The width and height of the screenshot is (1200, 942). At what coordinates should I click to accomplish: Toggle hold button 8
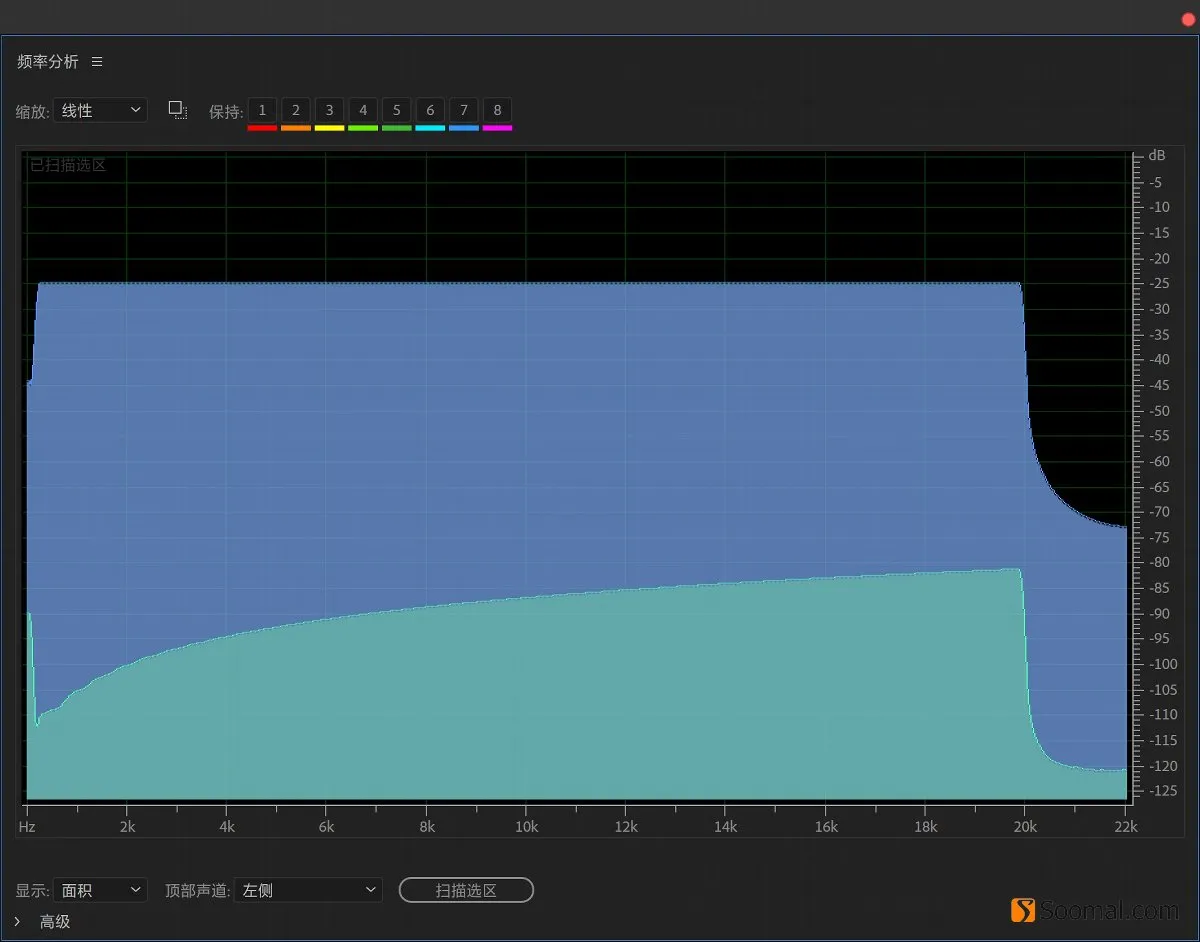click(497, 110)
